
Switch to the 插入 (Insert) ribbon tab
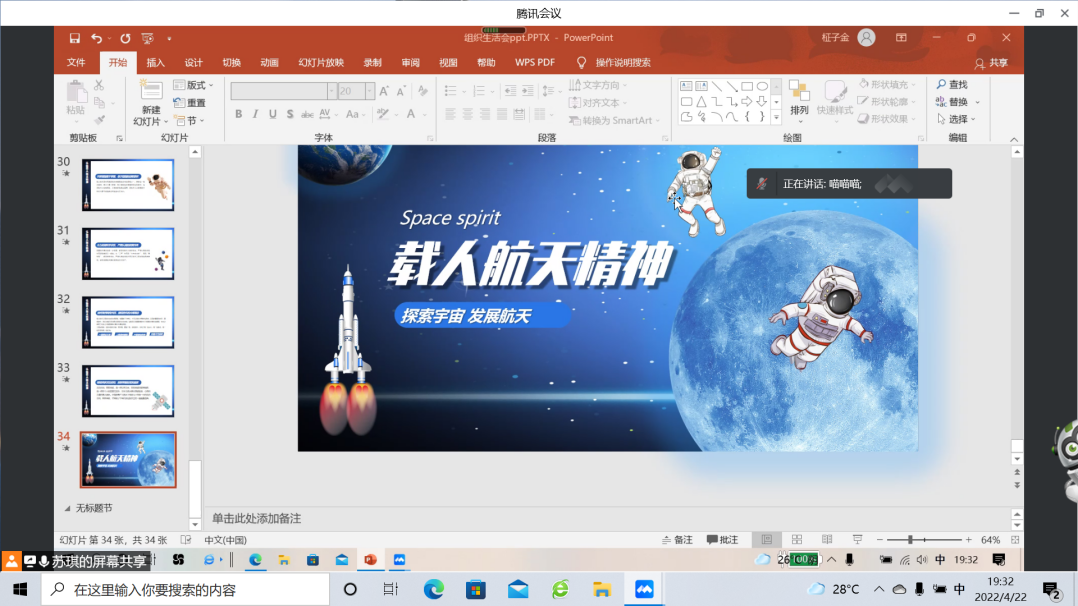pos(155,62)
